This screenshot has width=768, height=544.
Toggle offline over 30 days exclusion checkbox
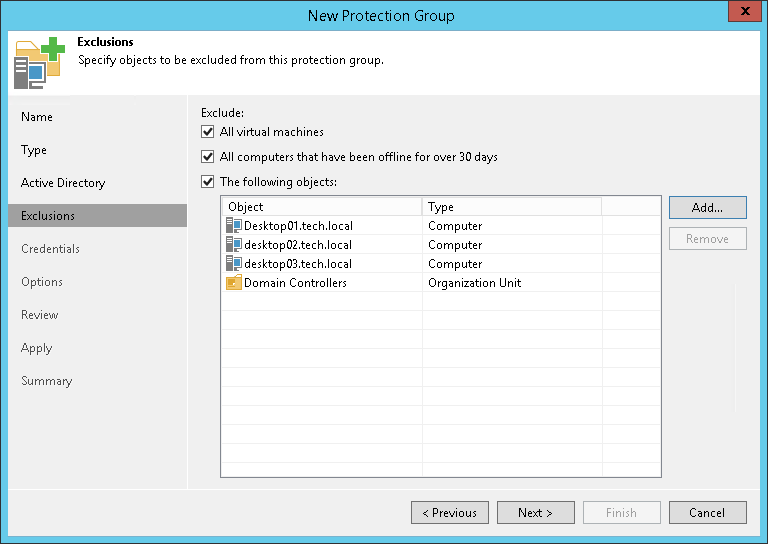[208, 157]
